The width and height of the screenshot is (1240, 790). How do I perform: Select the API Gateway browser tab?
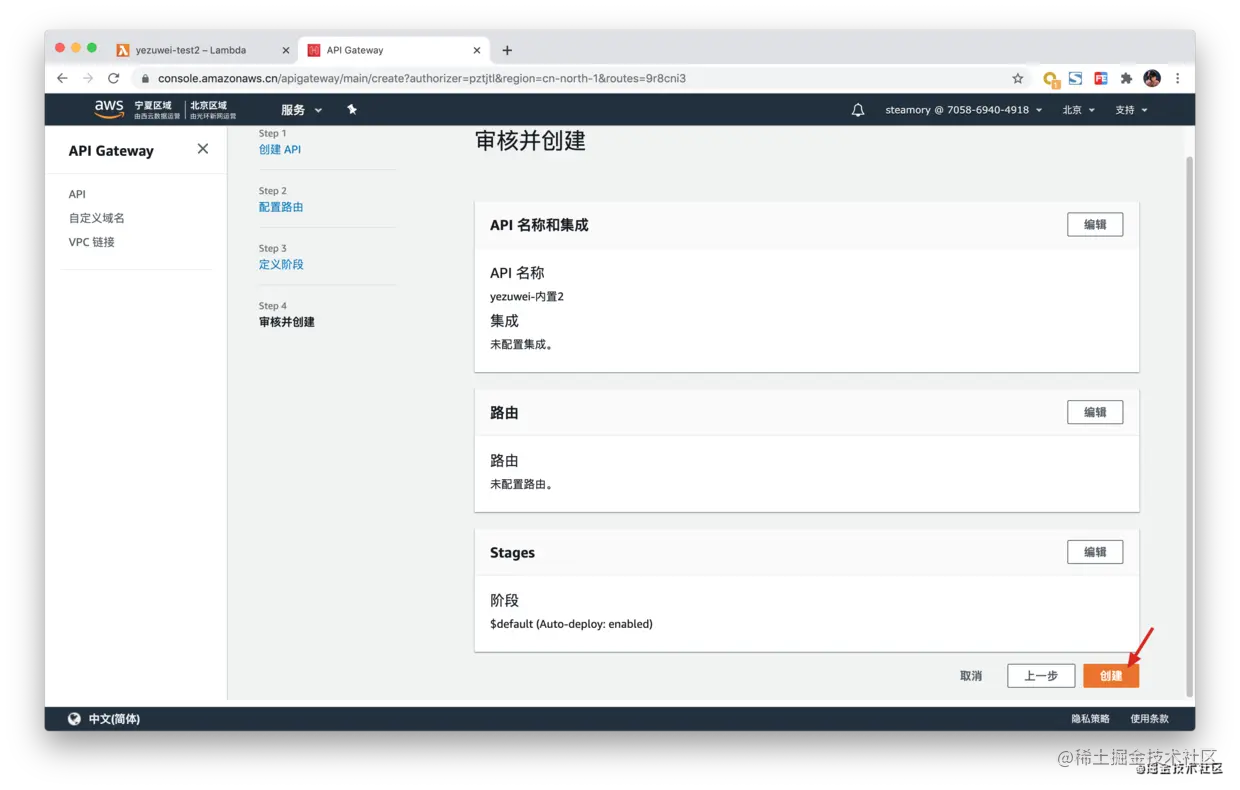pos(392,50)
